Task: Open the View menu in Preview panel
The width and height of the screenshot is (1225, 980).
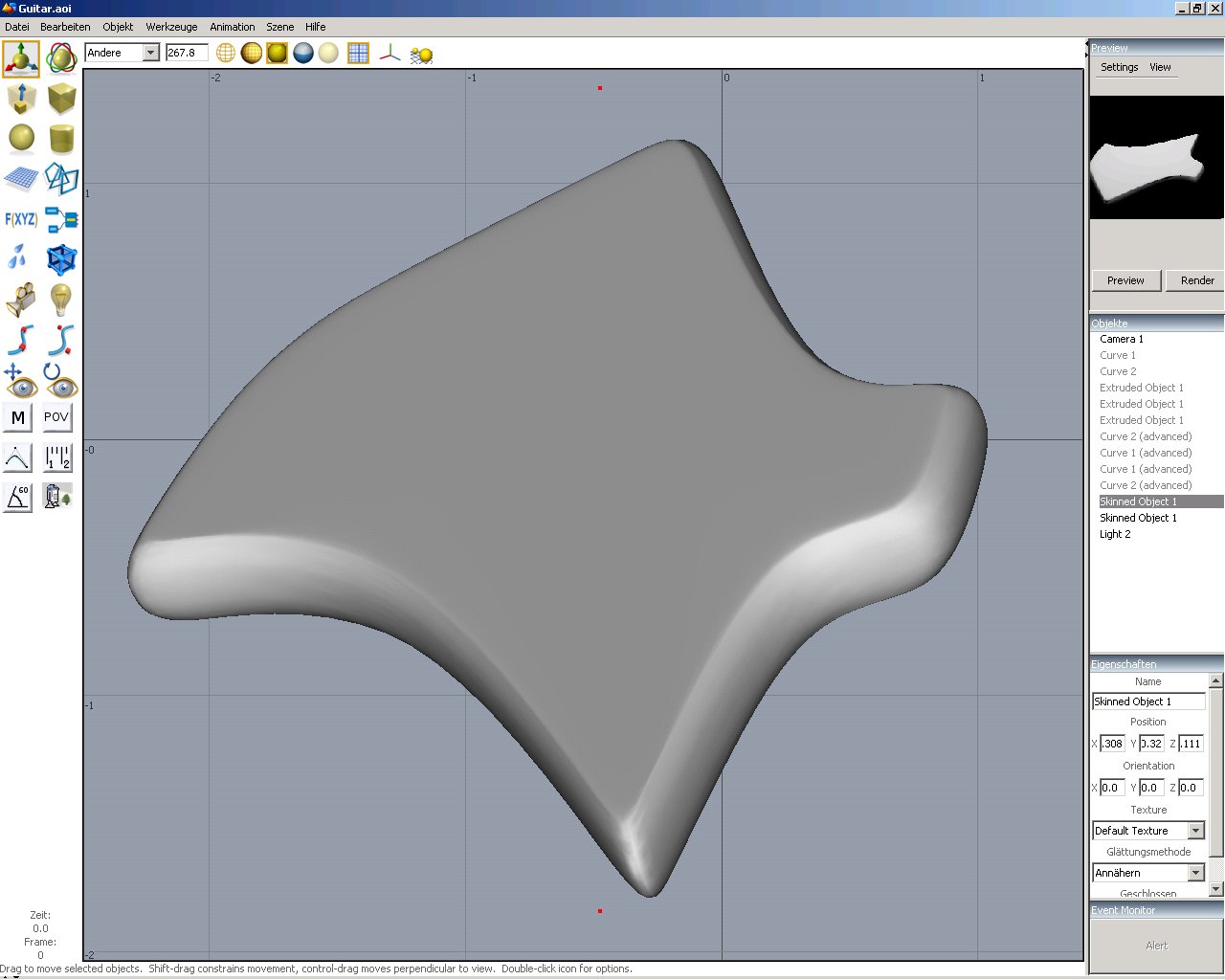Action: 1160,67
